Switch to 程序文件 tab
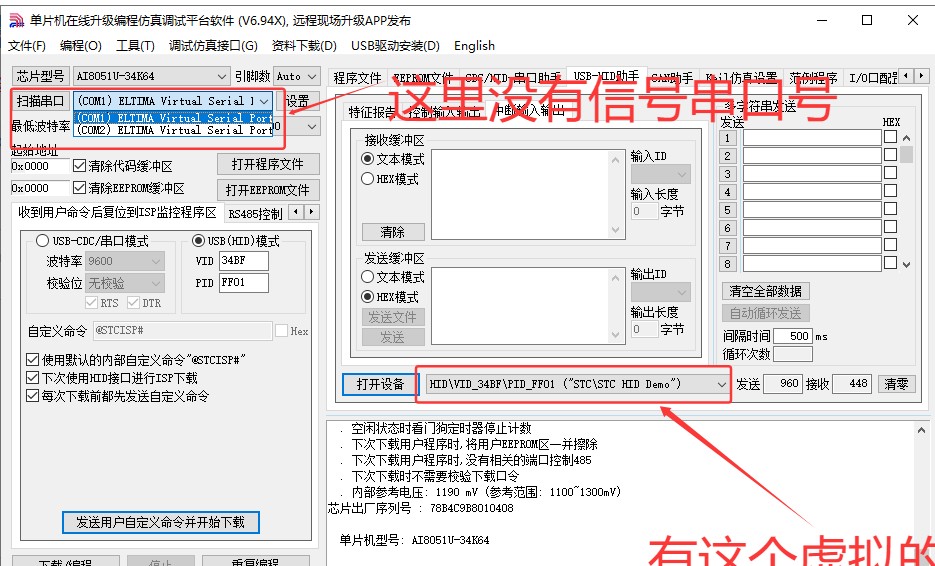The image size is (935, 566). point(357,78)
